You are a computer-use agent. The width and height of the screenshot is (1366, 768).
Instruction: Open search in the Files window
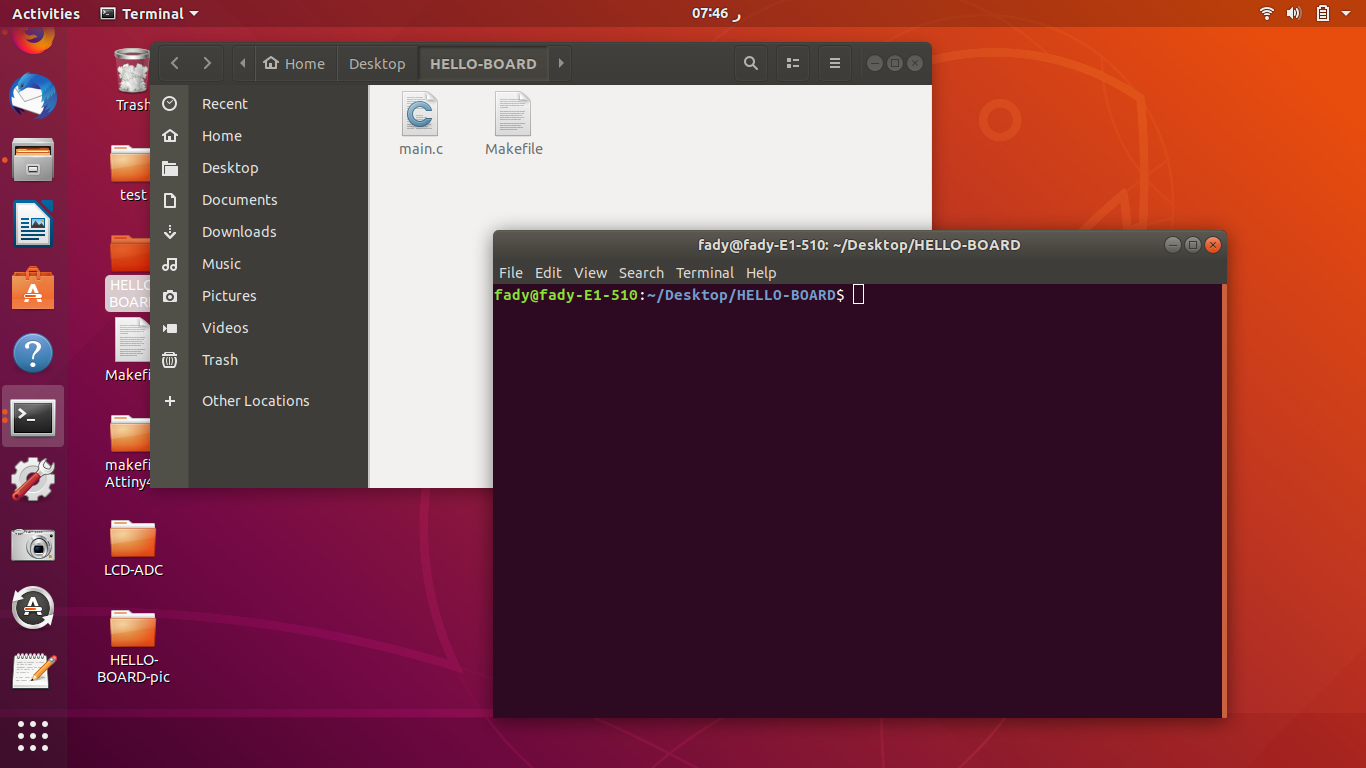[751, 63]
